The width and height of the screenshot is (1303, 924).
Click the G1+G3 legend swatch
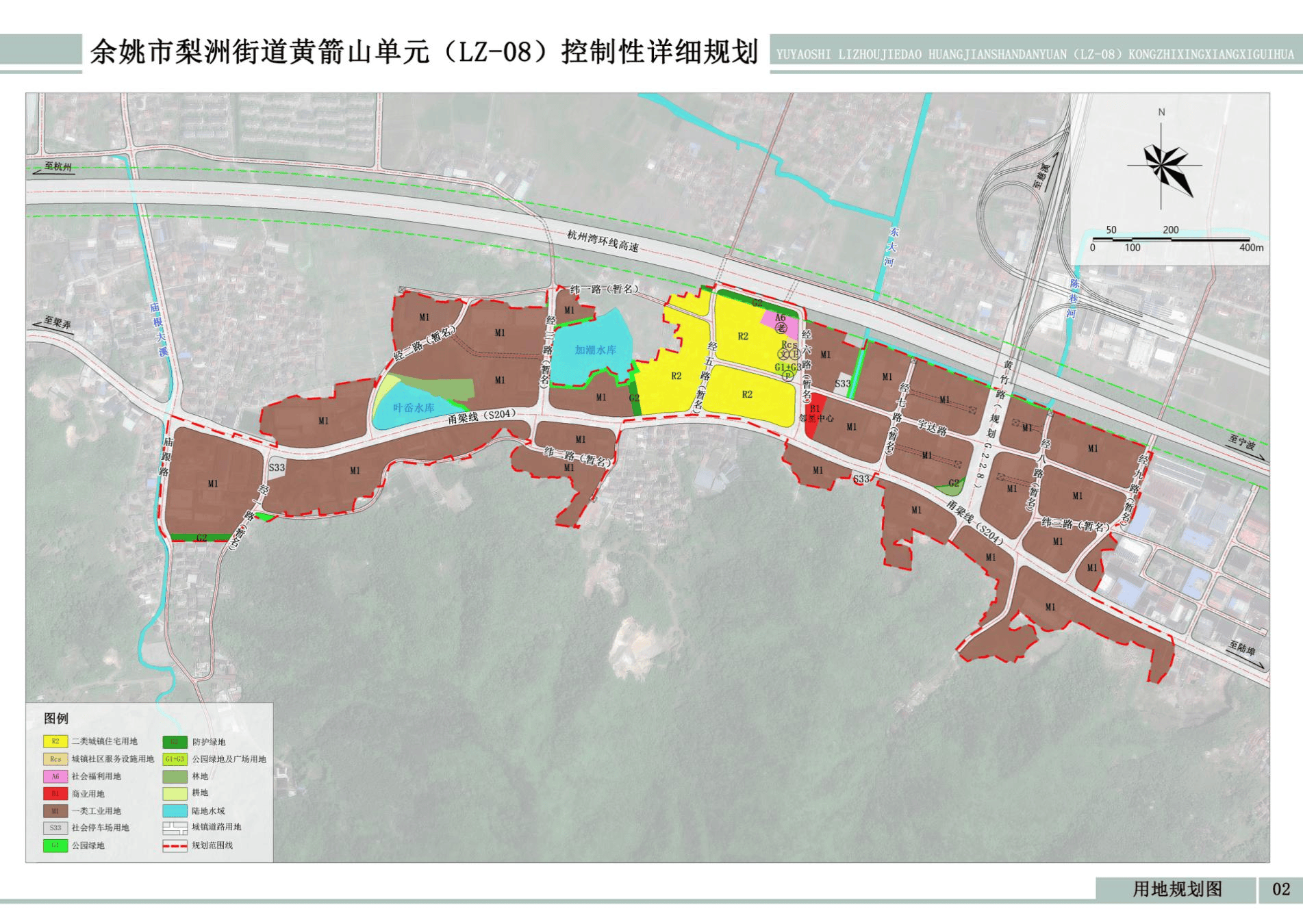tap(175, 759)
